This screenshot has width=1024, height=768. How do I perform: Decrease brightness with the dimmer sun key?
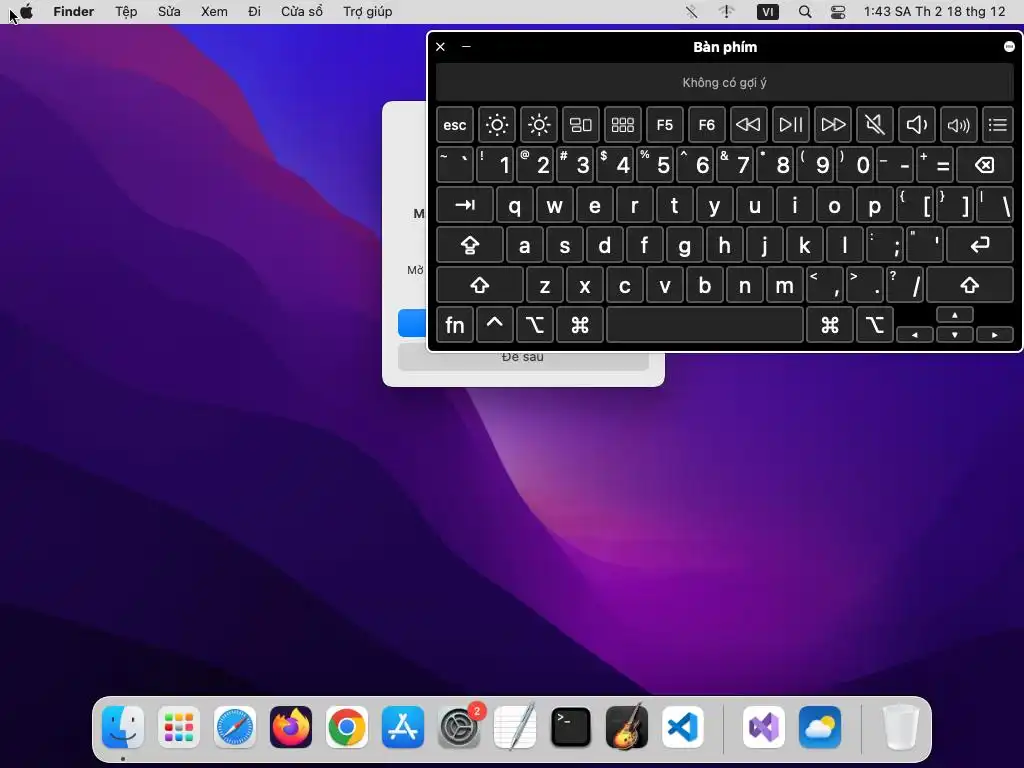[x=497, y=125]
